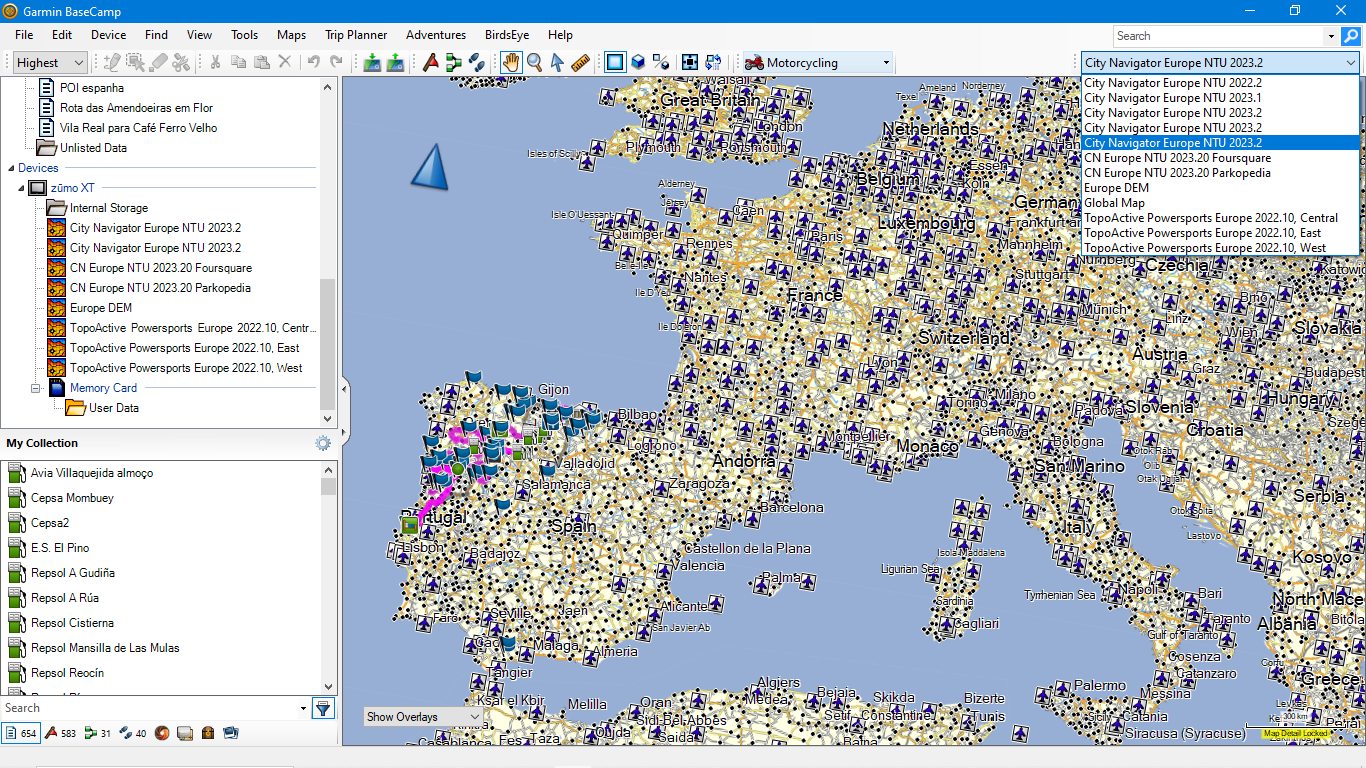The image size is (1366, 768).
Task: Choose City Navigator Europe NTU 2023.1 option
Action: pyautogui.click(x=1220, y=98)
